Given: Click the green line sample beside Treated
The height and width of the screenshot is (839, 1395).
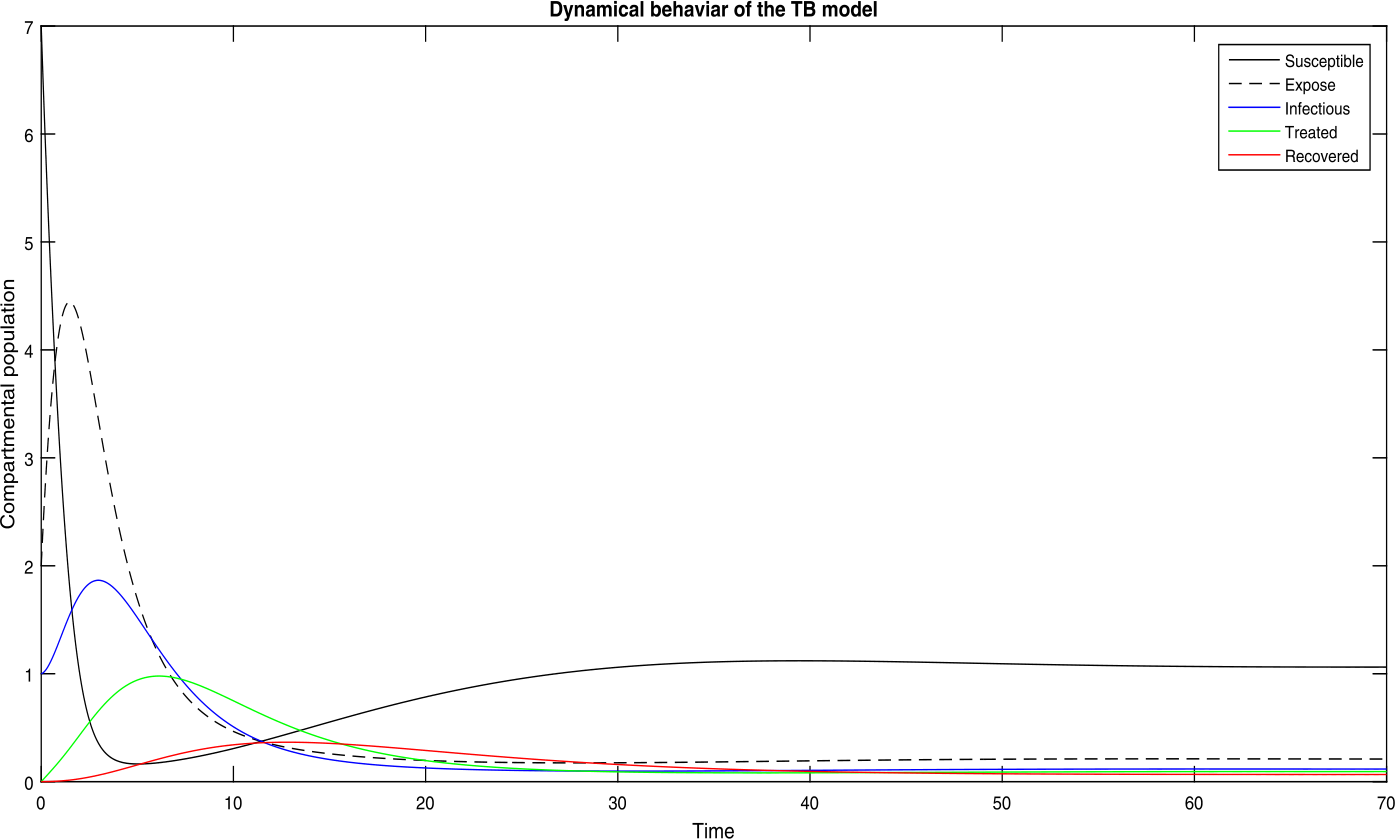Looking at the screenshot, I should click(x=1253, y=133).
